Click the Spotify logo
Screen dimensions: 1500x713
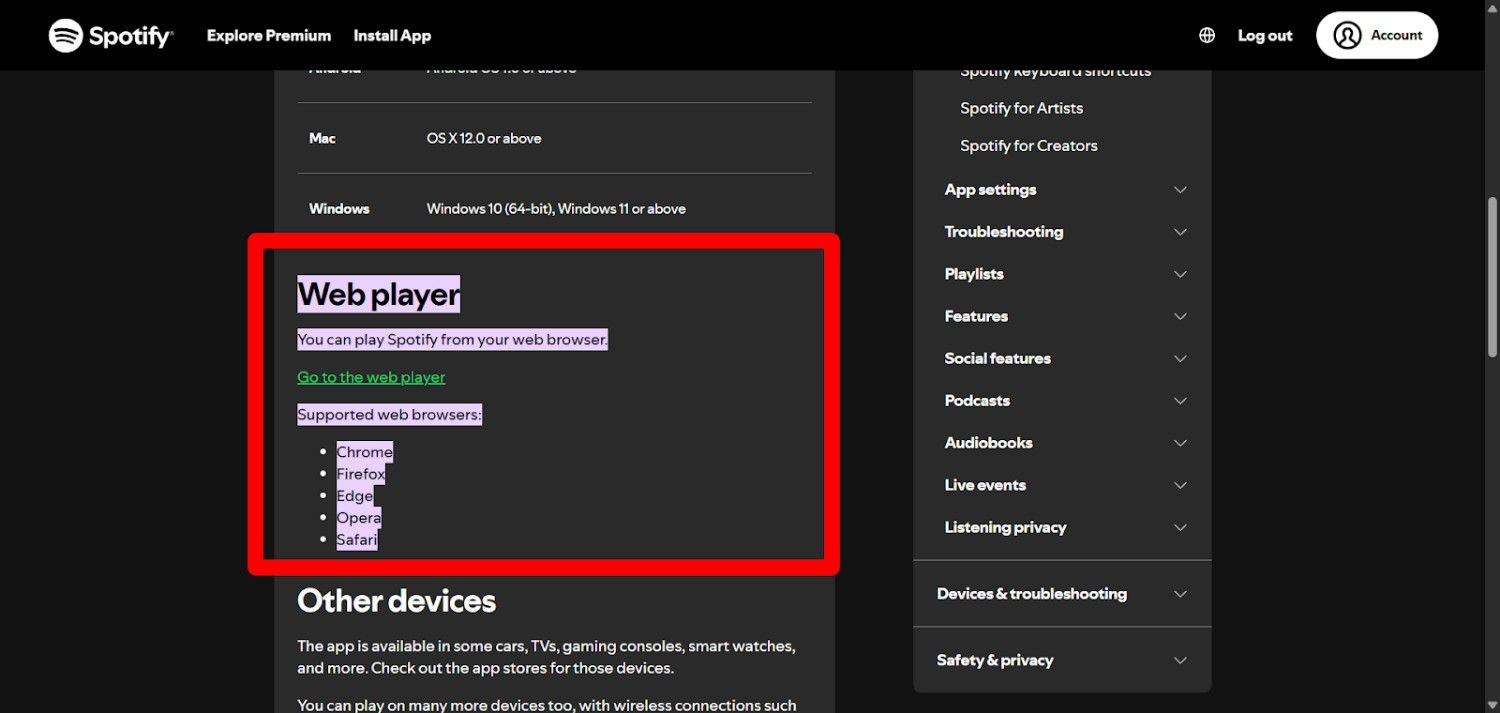pos(110,35)
